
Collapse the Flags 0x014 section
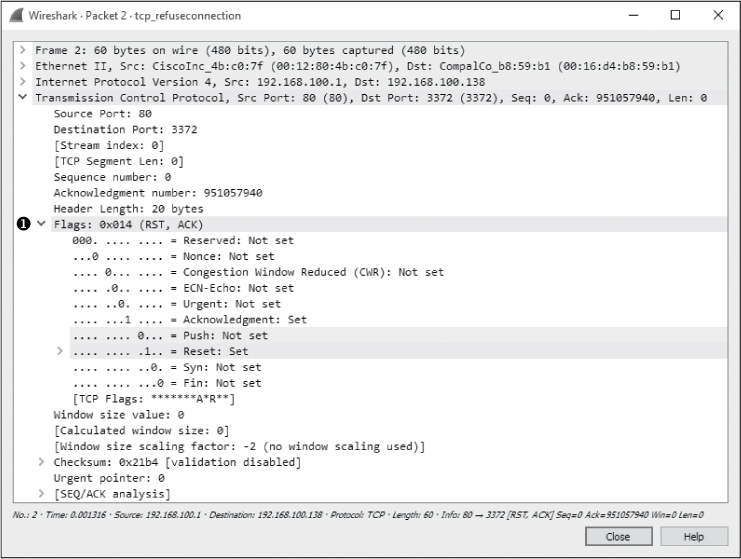(x=42, y=224)
